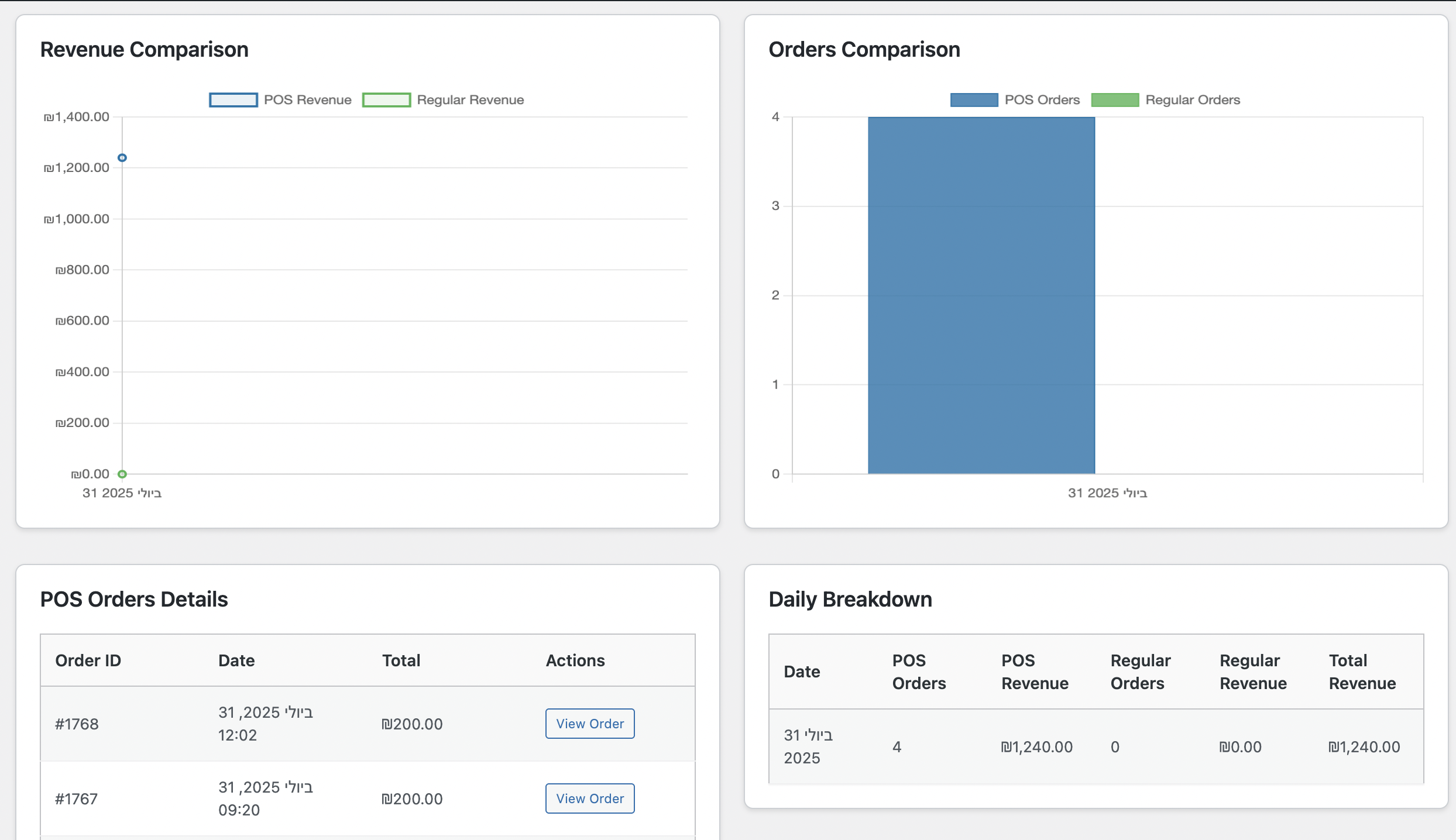The image size is (1456, 840).
Task: Click the blue POS Orders bar
Action: [x=981, y=295]
